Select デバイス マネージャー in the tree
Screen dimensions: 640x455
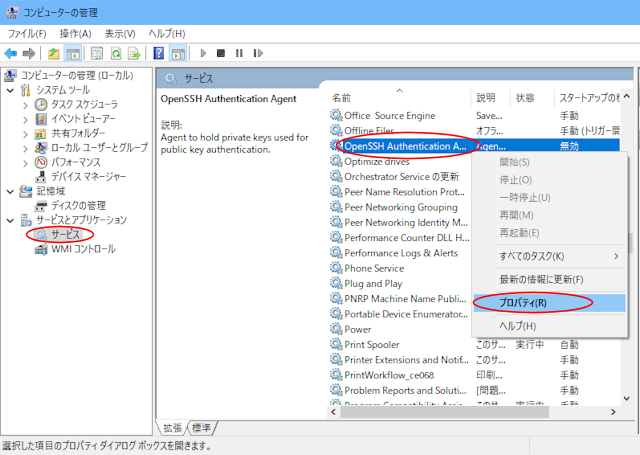[89, 177]
